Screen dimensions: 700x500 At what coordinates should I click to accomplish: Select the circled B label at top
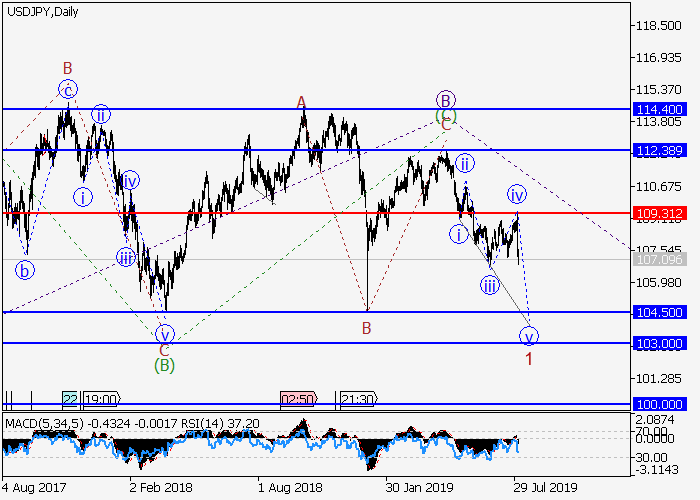tap(446, 100)
